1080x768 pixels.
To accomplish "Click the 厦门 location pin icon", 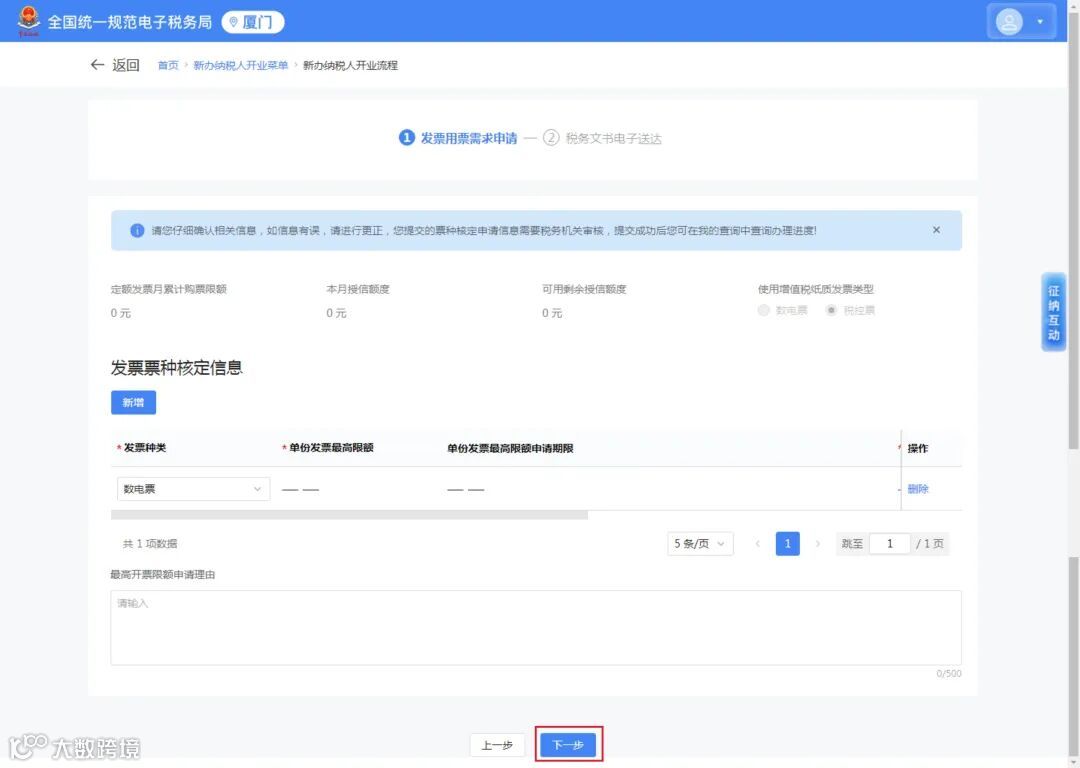I will tap(233, 21).
